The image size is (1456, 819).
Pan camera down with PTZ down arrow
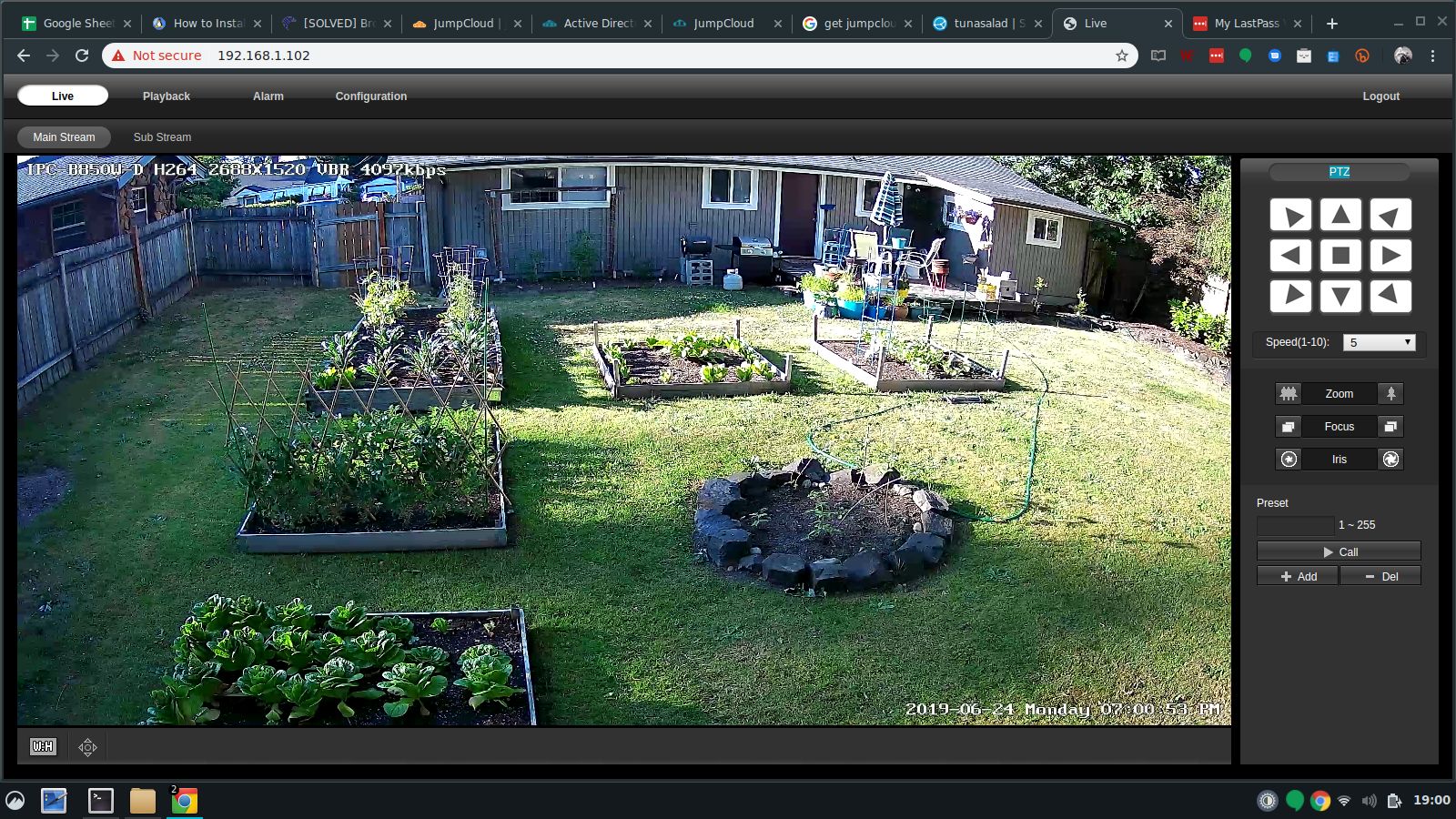(x=1340, y=296)
